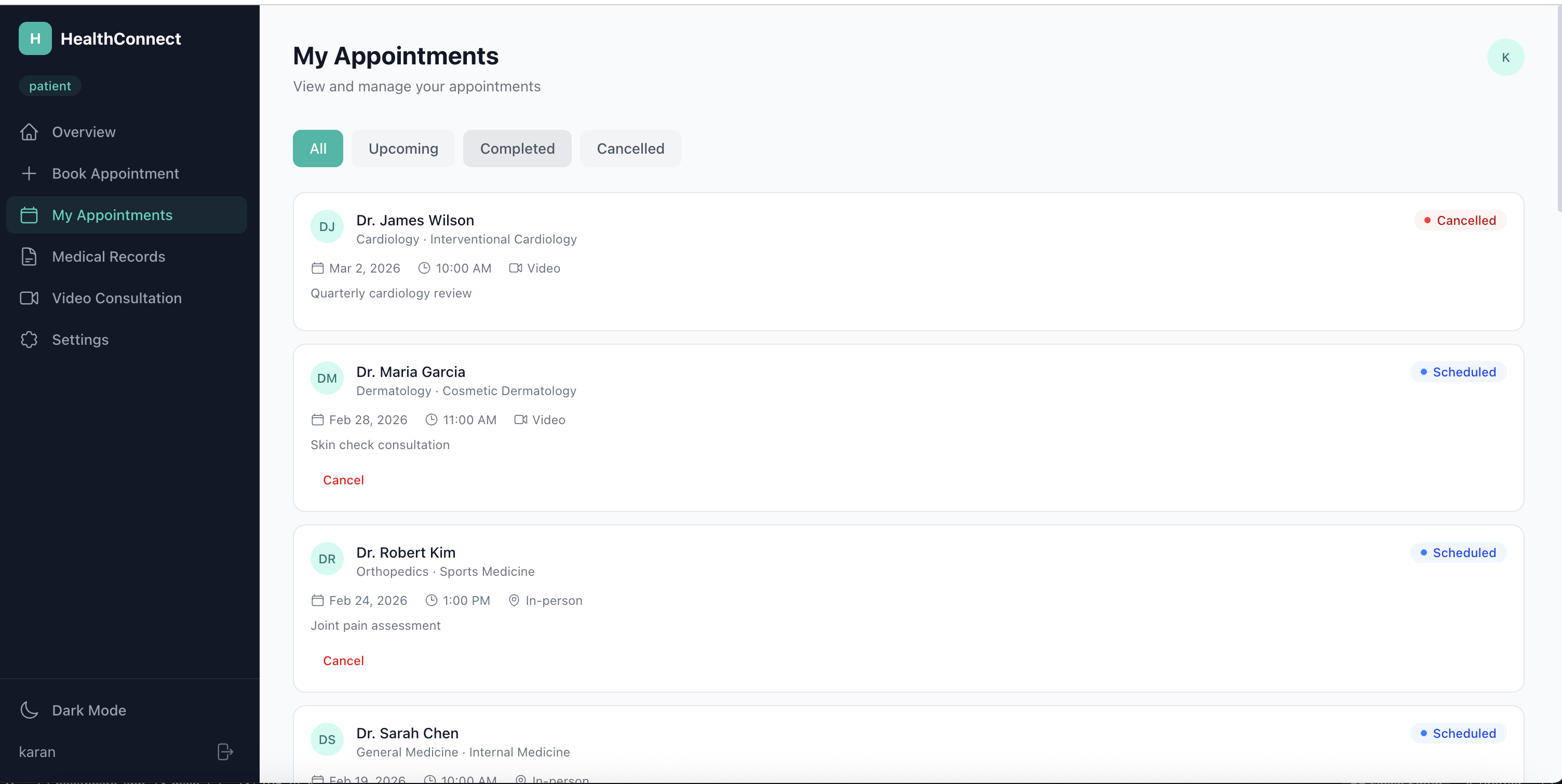The height and width of the screenshot is (784, 1562).
Task: Click the Scheduled badge on Dr. Robert Kim
Action: click(x=1458, y=552)
